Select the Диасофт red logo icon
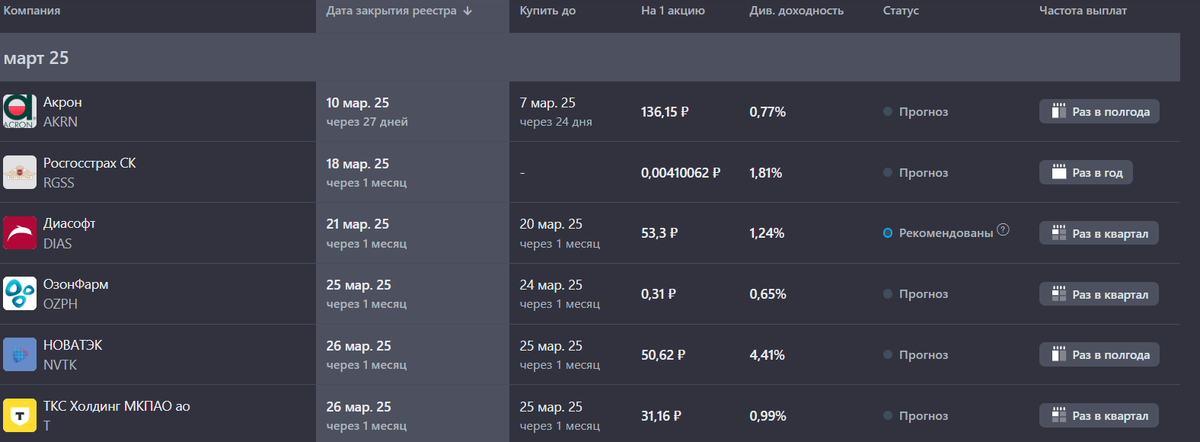This screenshot has width=1200, height=442. (20, 233)
